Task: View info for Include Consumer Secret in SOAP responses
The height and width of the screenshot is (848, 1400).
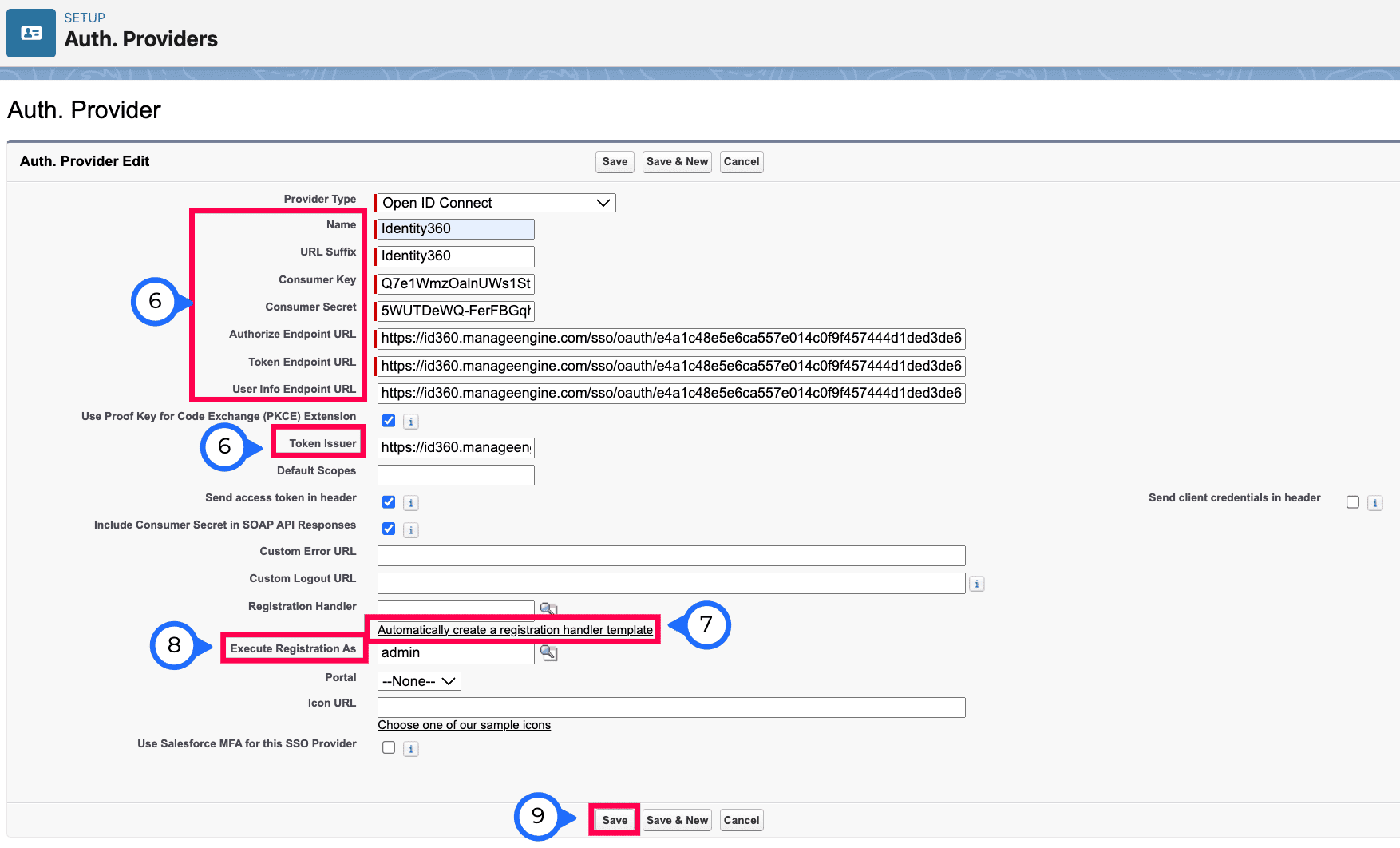Action: coord(410,529)
